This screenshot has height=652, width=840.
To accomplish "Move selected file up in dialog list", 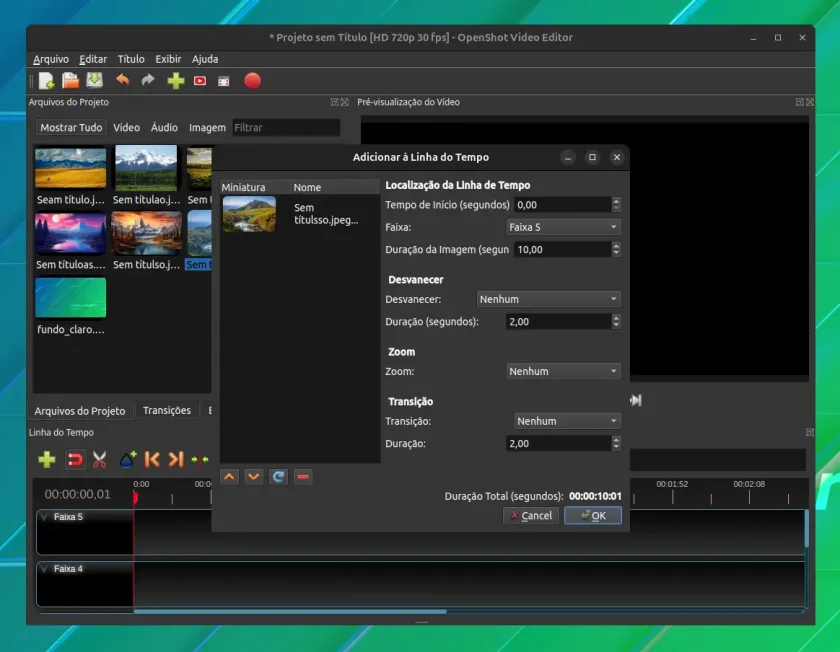I will (x=229, y=477).
